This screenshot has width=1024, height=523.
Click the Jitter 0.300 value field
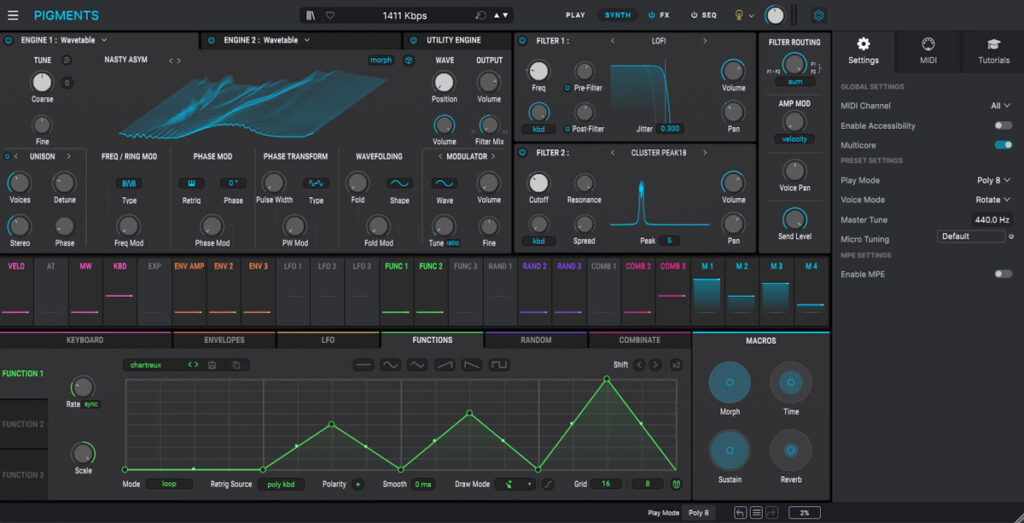[669, 129]
